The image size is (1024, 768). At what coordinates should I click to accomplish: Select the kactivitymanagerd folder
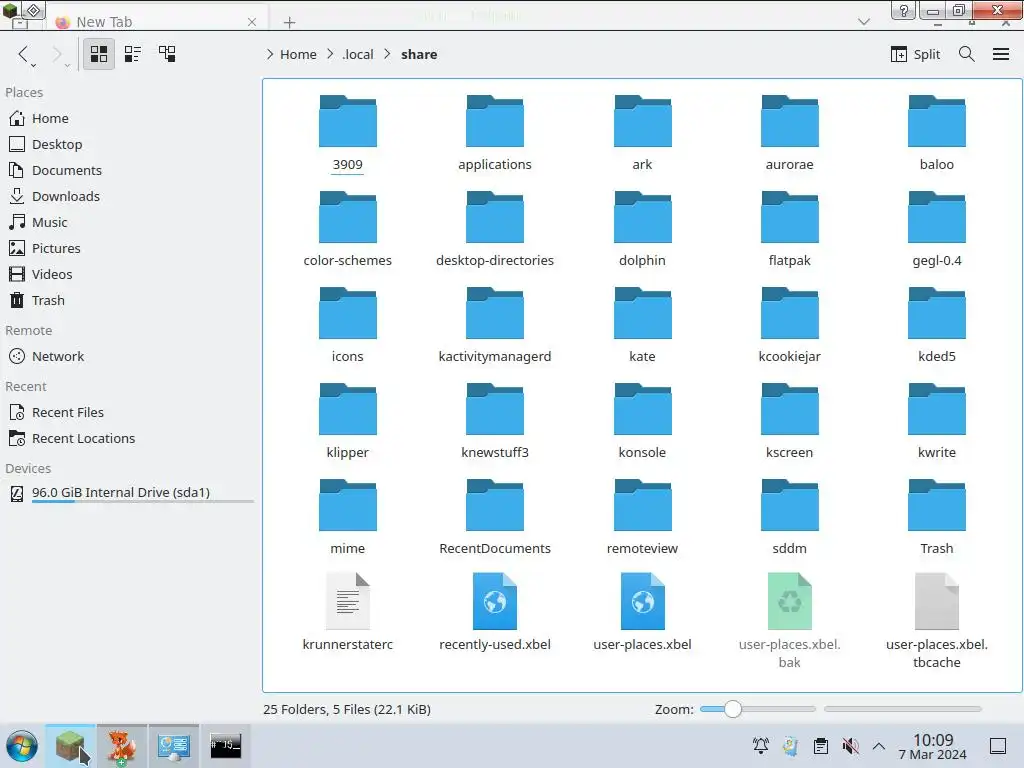click(x=494, y=326)
